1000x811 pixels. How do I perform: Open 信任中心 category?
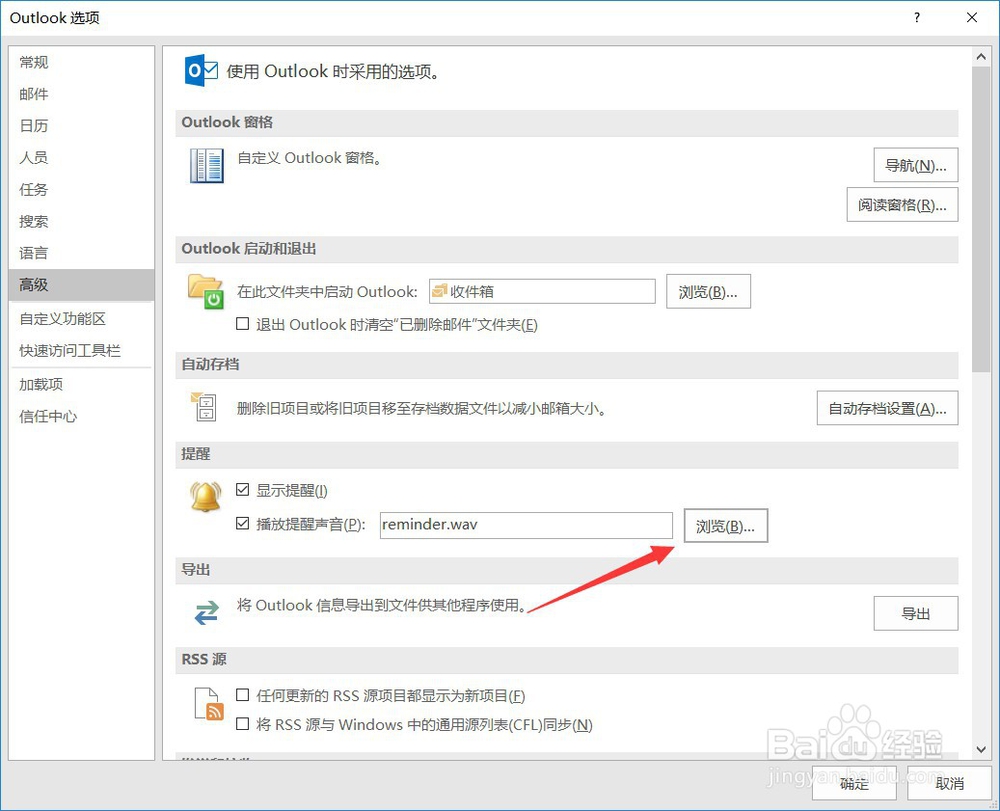(x=82, y=416)
